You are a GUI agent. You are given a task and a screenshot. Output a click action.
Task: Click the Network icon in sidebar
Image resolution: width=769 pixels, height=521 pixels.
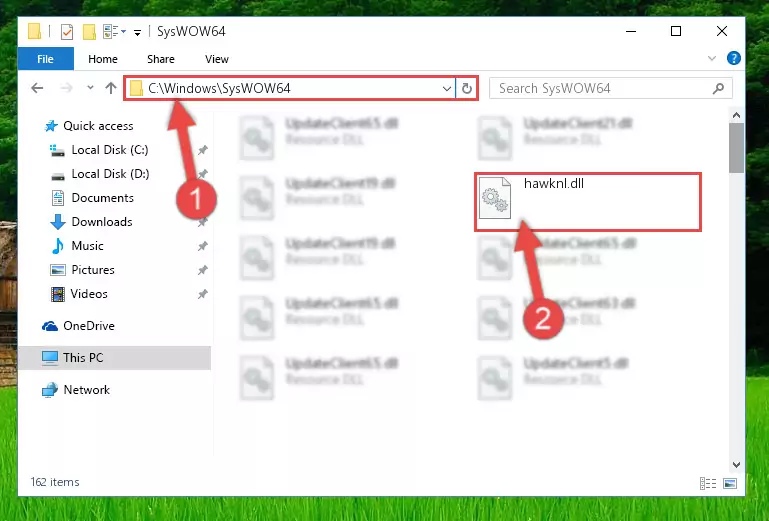[50, 390]
